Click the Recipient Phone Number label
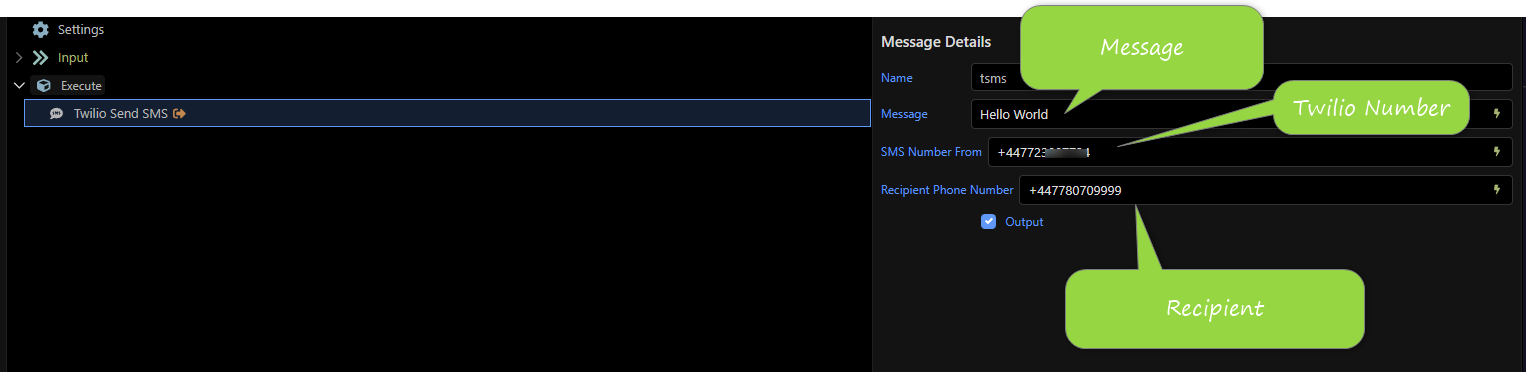 point(947,190)
